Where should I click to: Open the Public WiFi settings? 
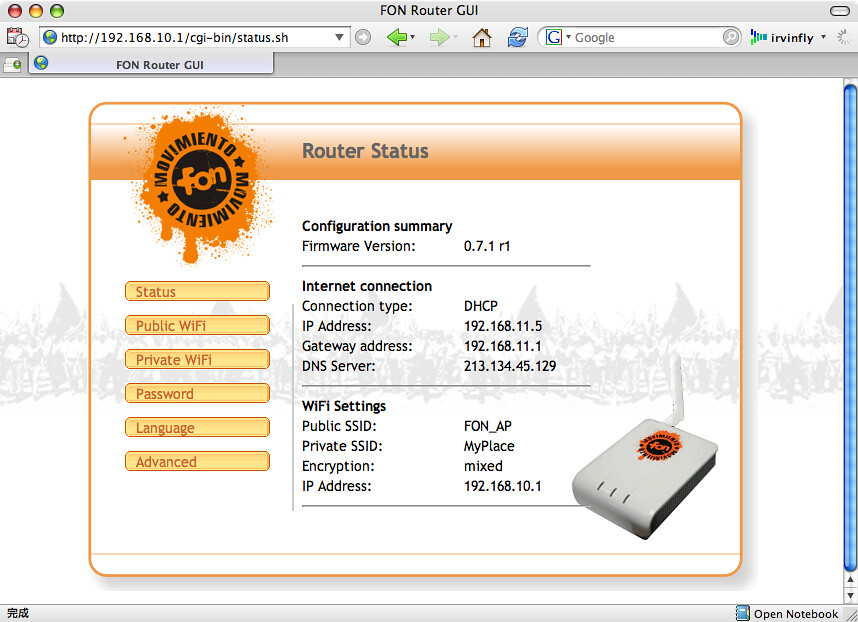coord(197,326)
